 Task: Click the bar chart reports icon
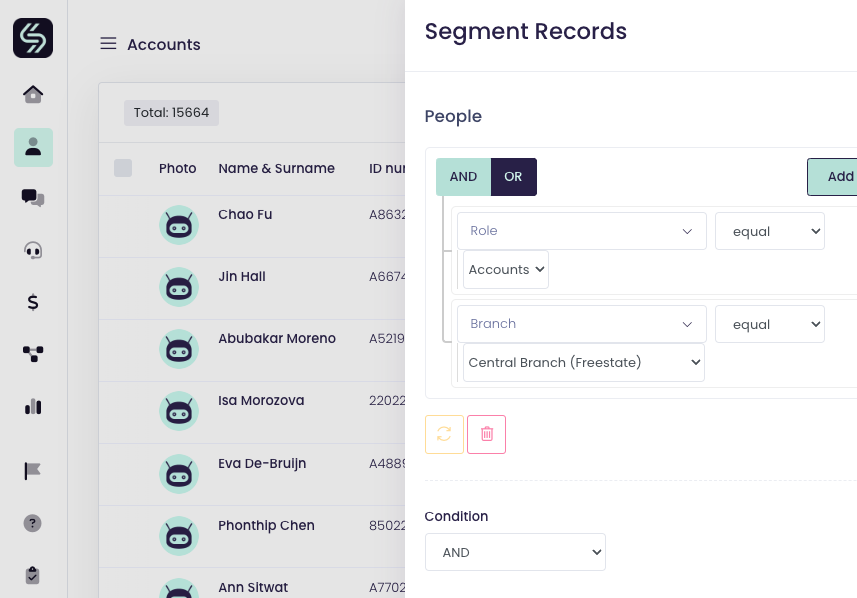[x=33, y=406]
